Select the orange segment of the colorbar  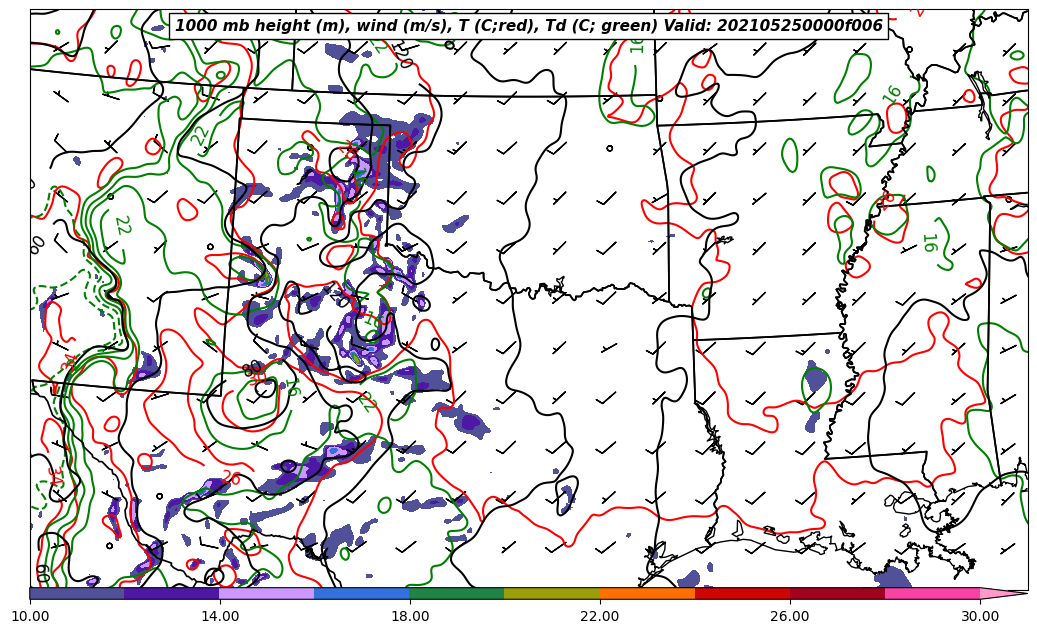pos(647,593)
